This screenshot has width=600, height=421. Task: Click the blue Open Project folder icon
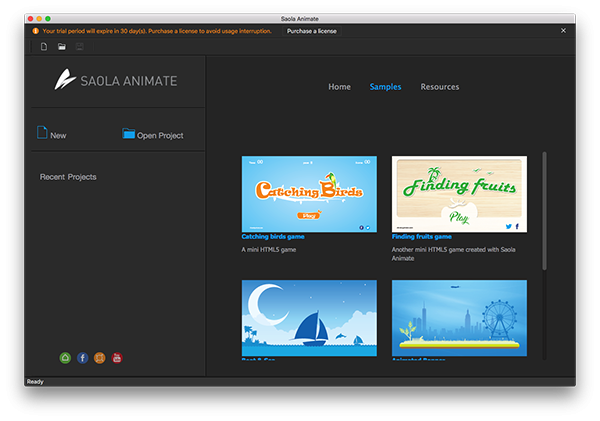click(x=129, y=134)
